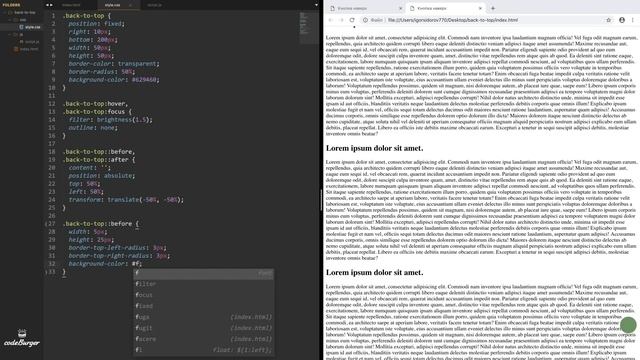The height and width of the screenshot is (360, 640).
Task: Click the index.html file icon in sidebar
Action: [16, 49]
